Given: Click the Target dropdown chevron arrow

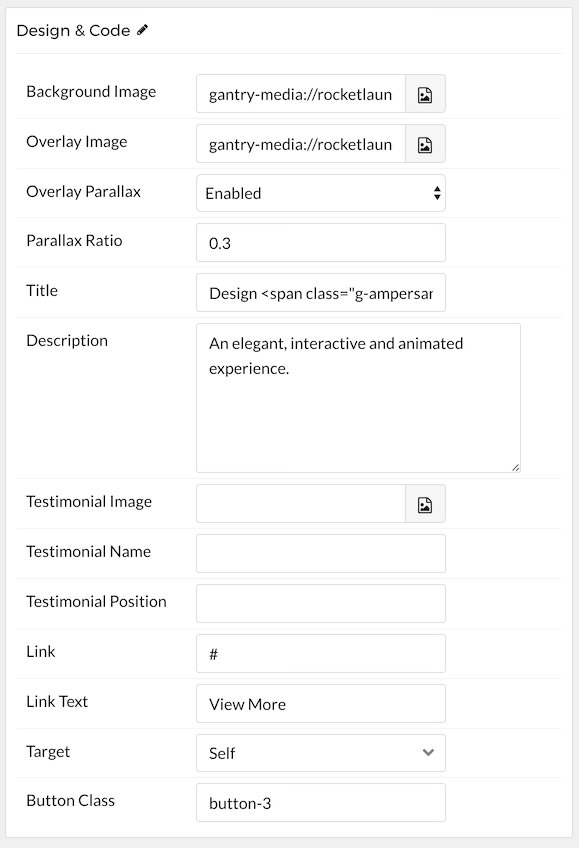Looking at the screenshot, I should [428, 752].
